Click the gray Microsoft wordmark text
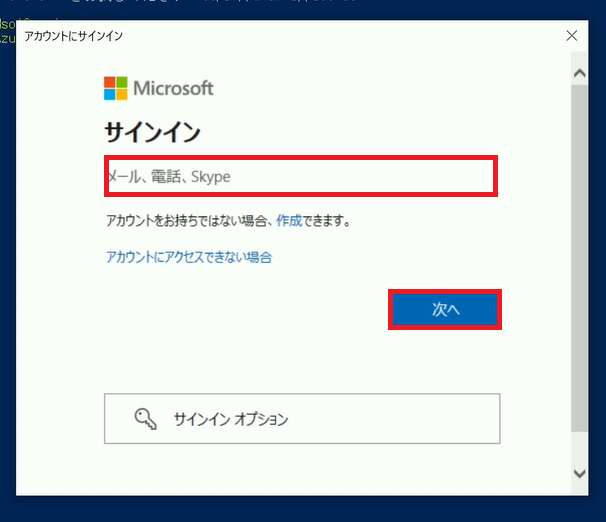The width and height of the screenshot is (606, 522). tap(173, 88)
